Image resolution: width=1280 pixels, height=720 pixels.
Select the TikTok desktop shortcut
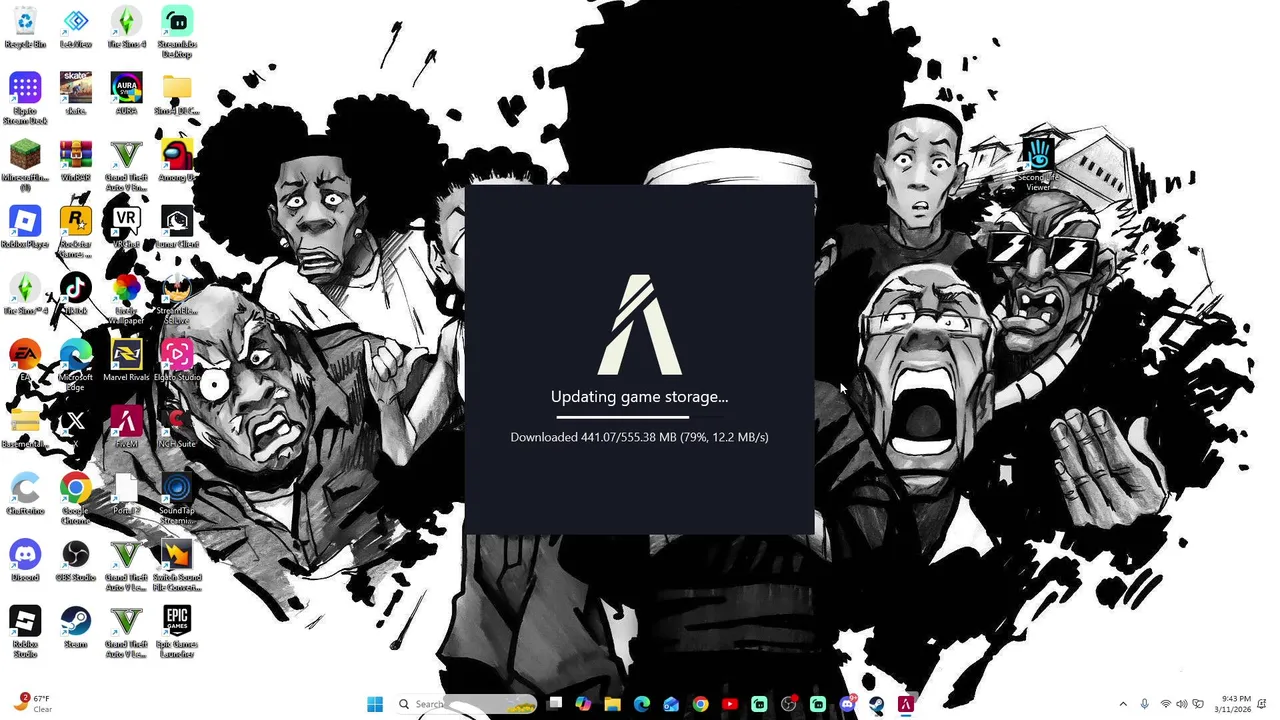76,294
